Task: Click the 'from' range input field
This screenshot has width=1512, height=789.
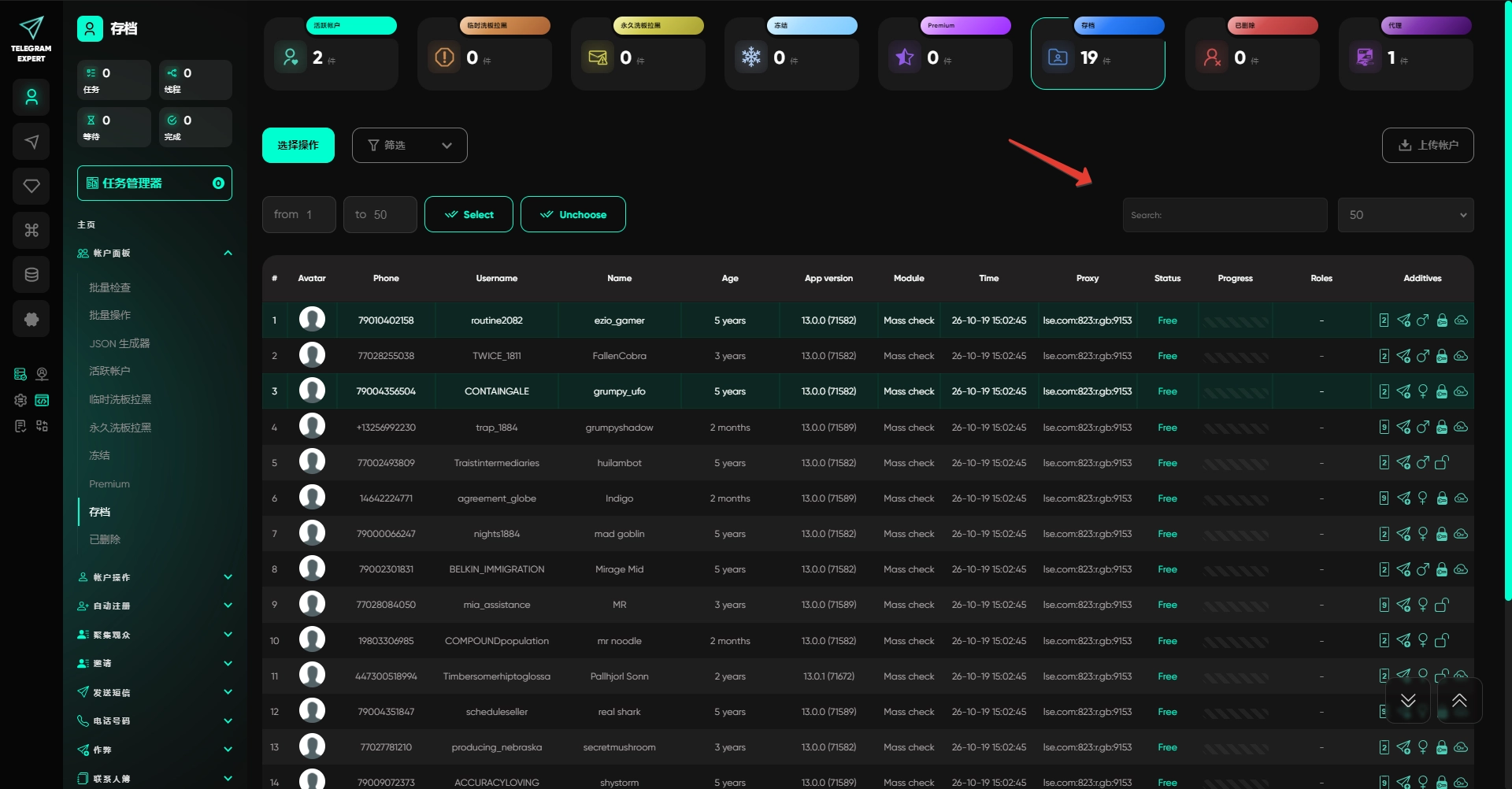Action: click(299, 214)
